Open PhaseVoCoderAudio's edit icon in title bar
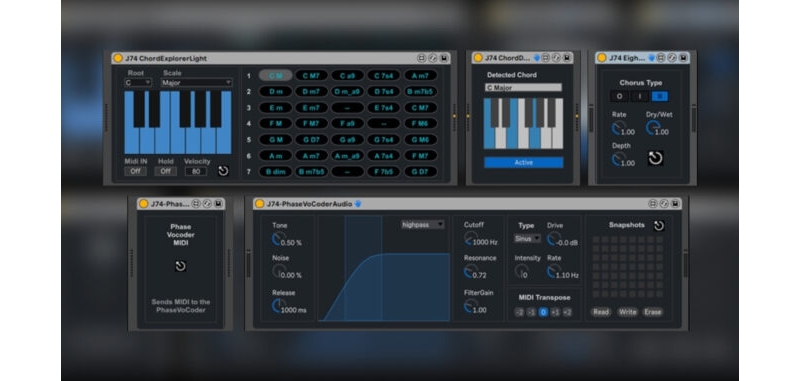 click(x=664, y=204)
